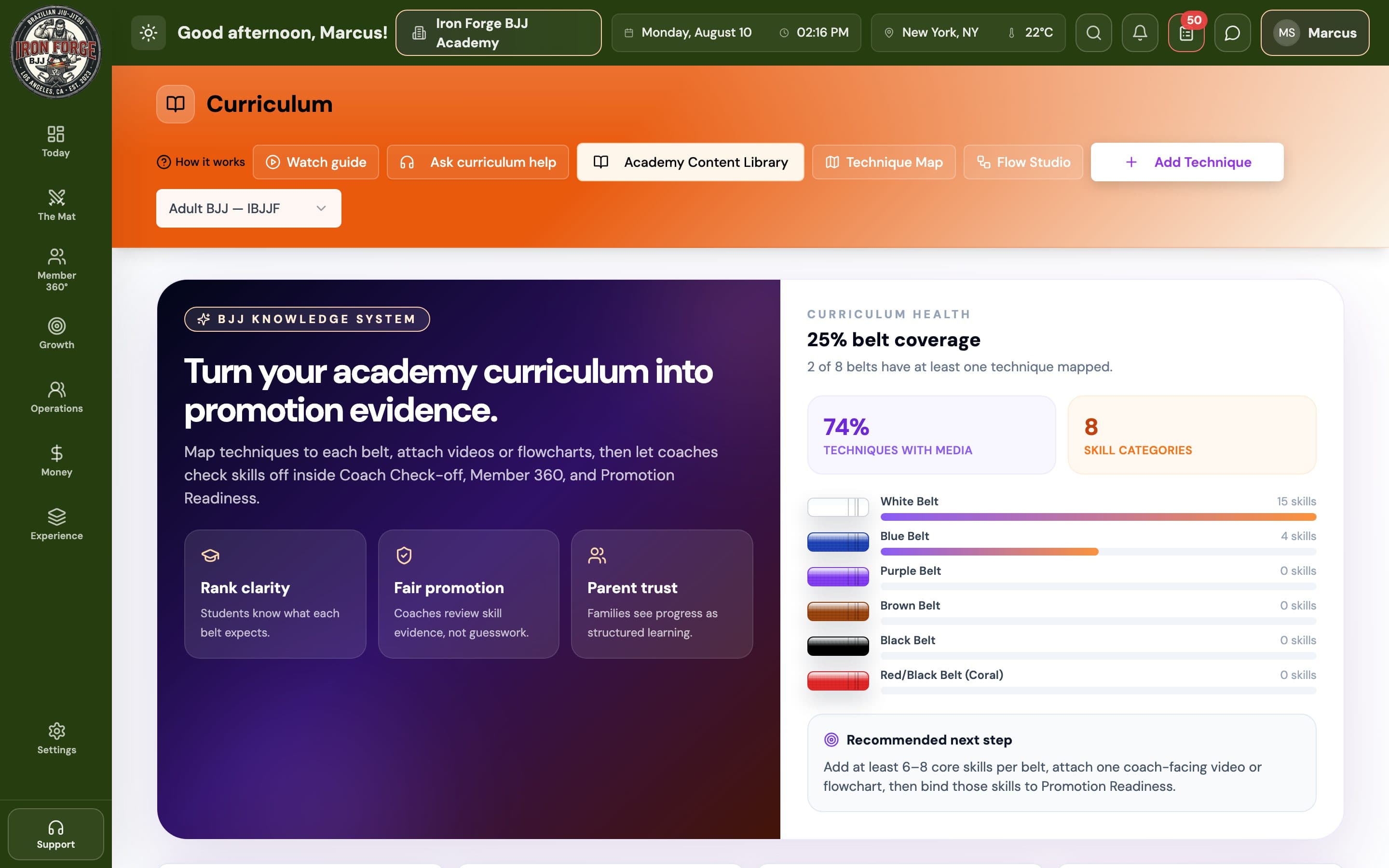Screen dimensions: 1389x868
Task: Go to Member 360° in sidebar
Action: [x=55, y=269]
